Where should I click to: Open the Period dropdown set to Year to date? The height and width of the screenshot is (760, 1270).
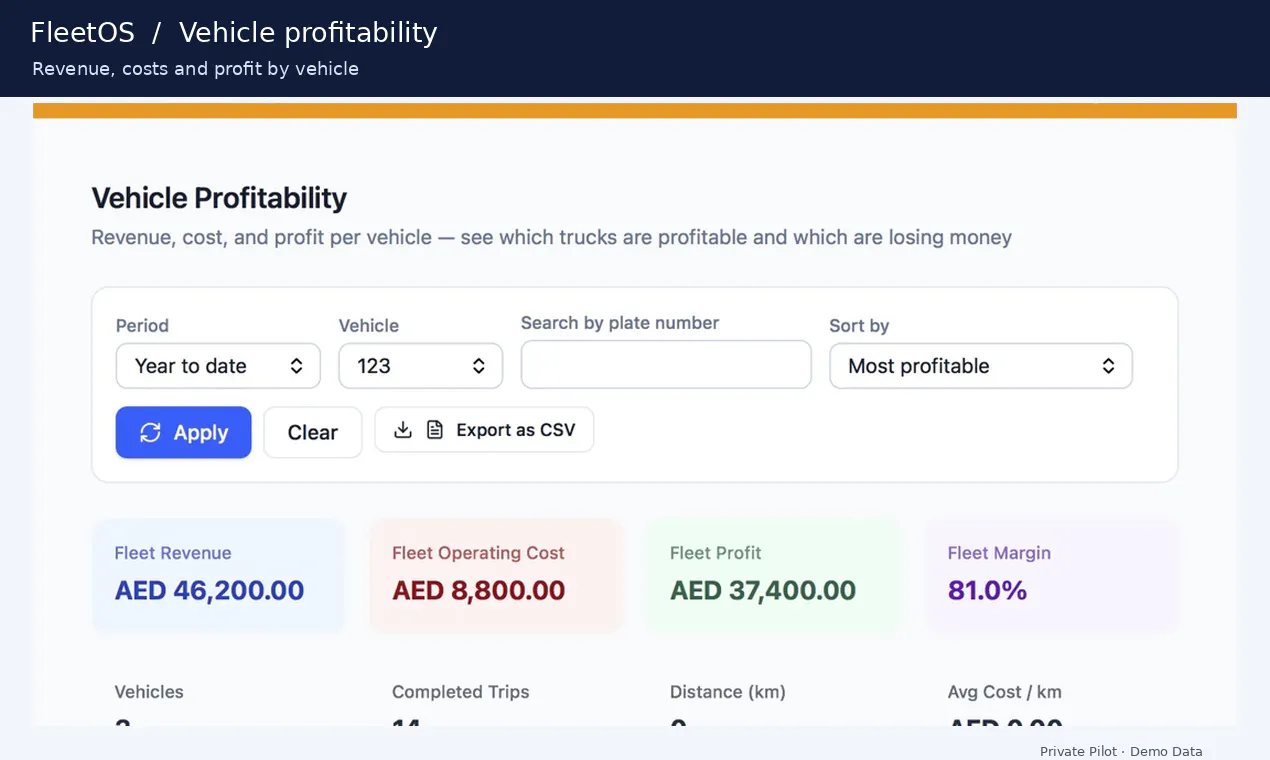tap(218, 366)
